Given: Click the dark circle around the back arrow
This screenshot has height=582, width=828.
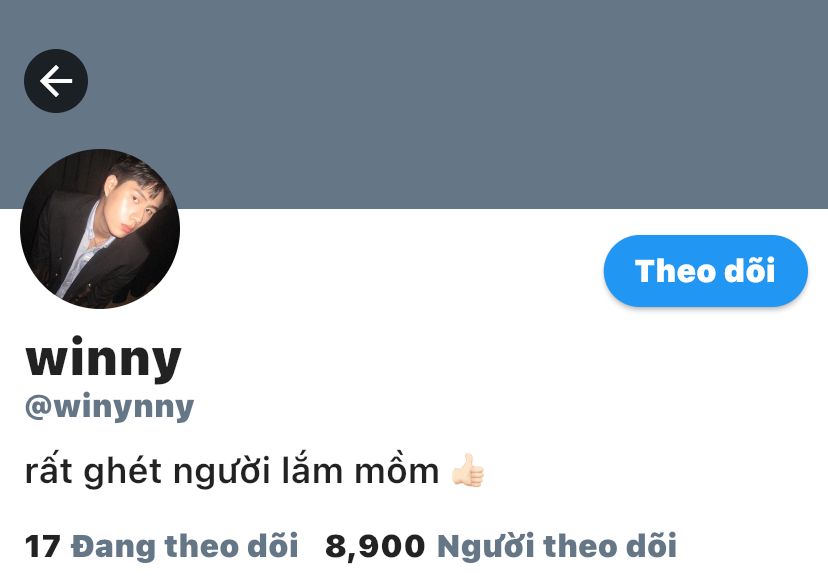Looking at the screenshot, I should (56, 81).
